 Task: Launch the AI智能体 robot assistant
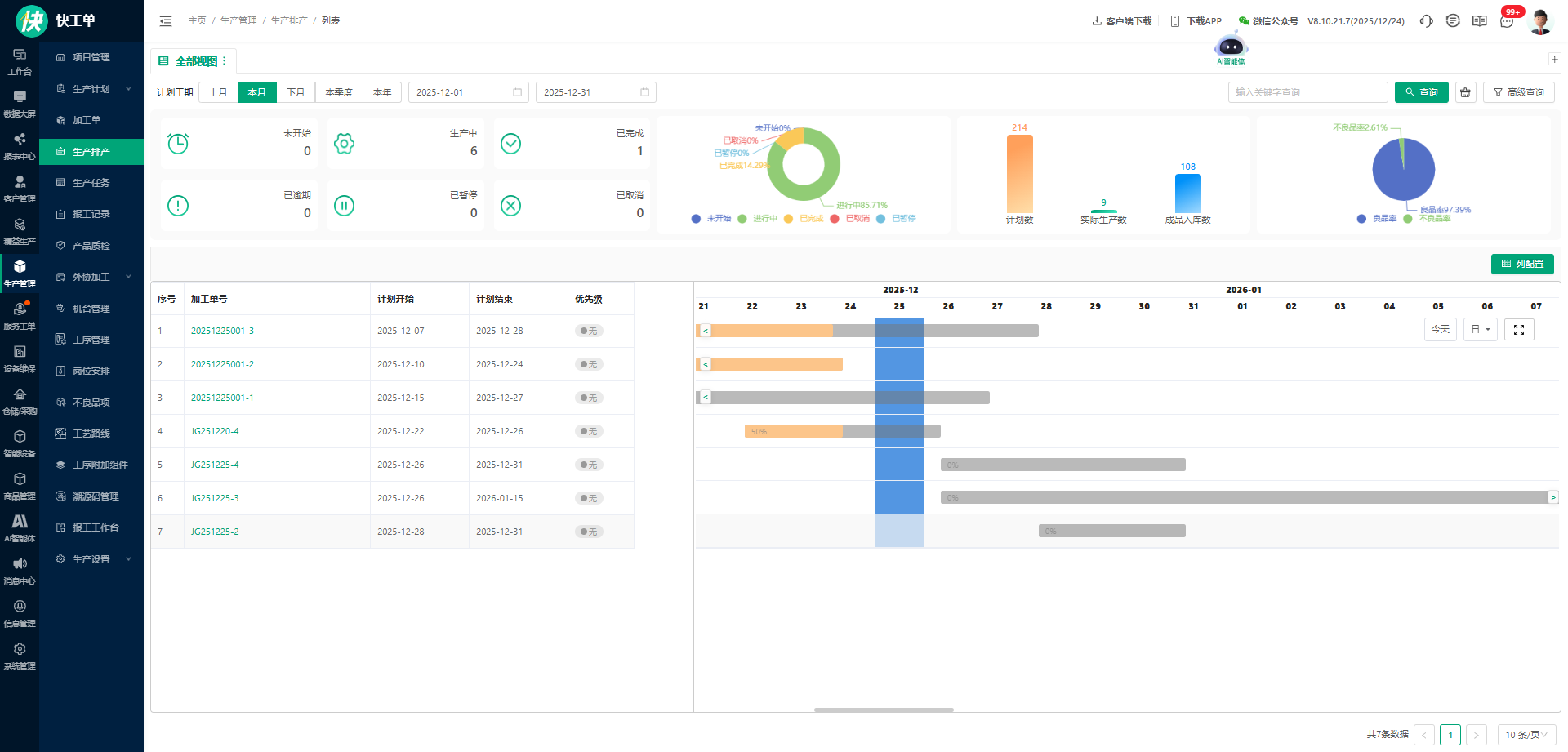point(1231,47)
